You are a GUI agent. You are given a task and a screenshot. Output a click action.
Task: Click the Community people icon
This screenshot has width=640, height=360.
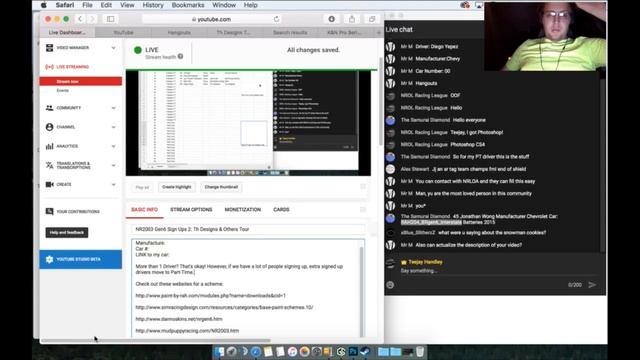49,108
